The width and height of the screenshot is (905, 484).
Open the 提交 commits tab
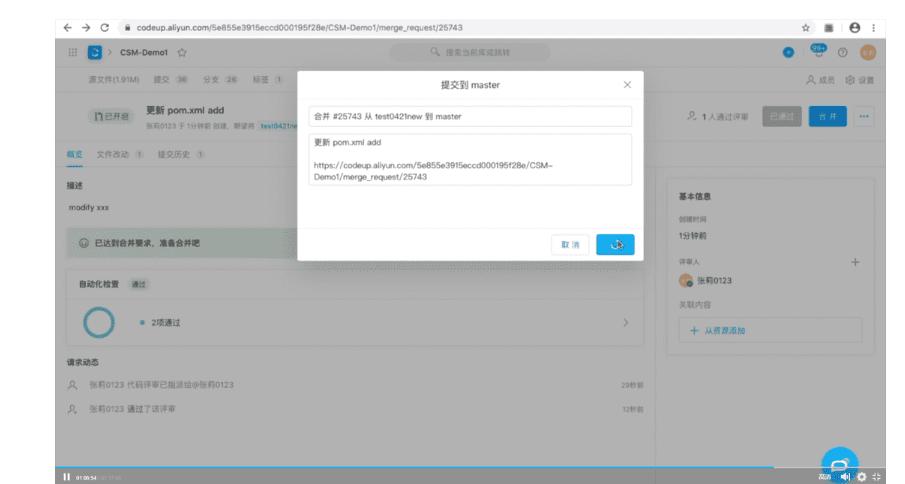tap(170, 80)
